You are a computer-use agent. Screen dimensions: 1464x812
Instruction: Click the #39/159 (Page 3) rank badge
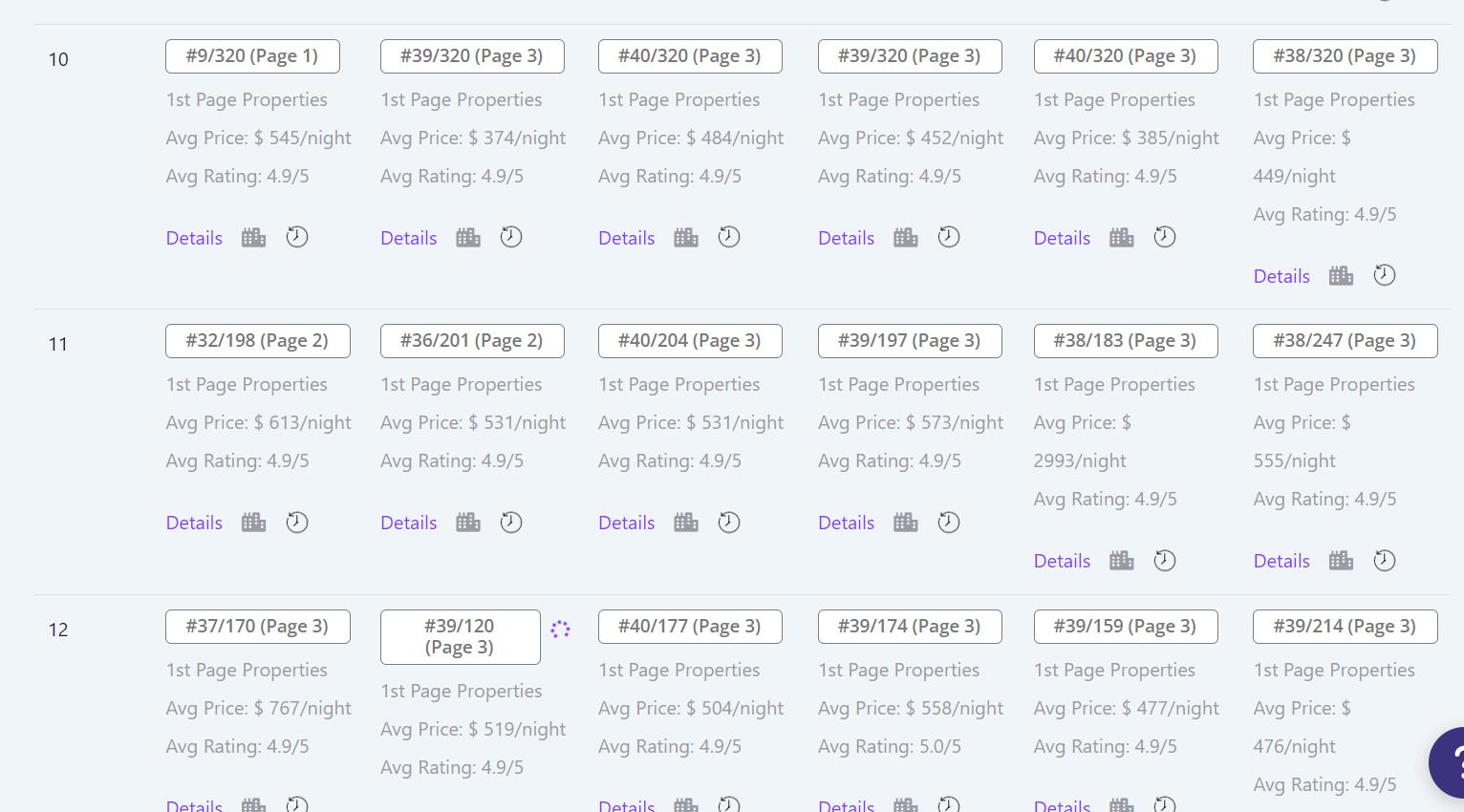[x=1126, y=626]
